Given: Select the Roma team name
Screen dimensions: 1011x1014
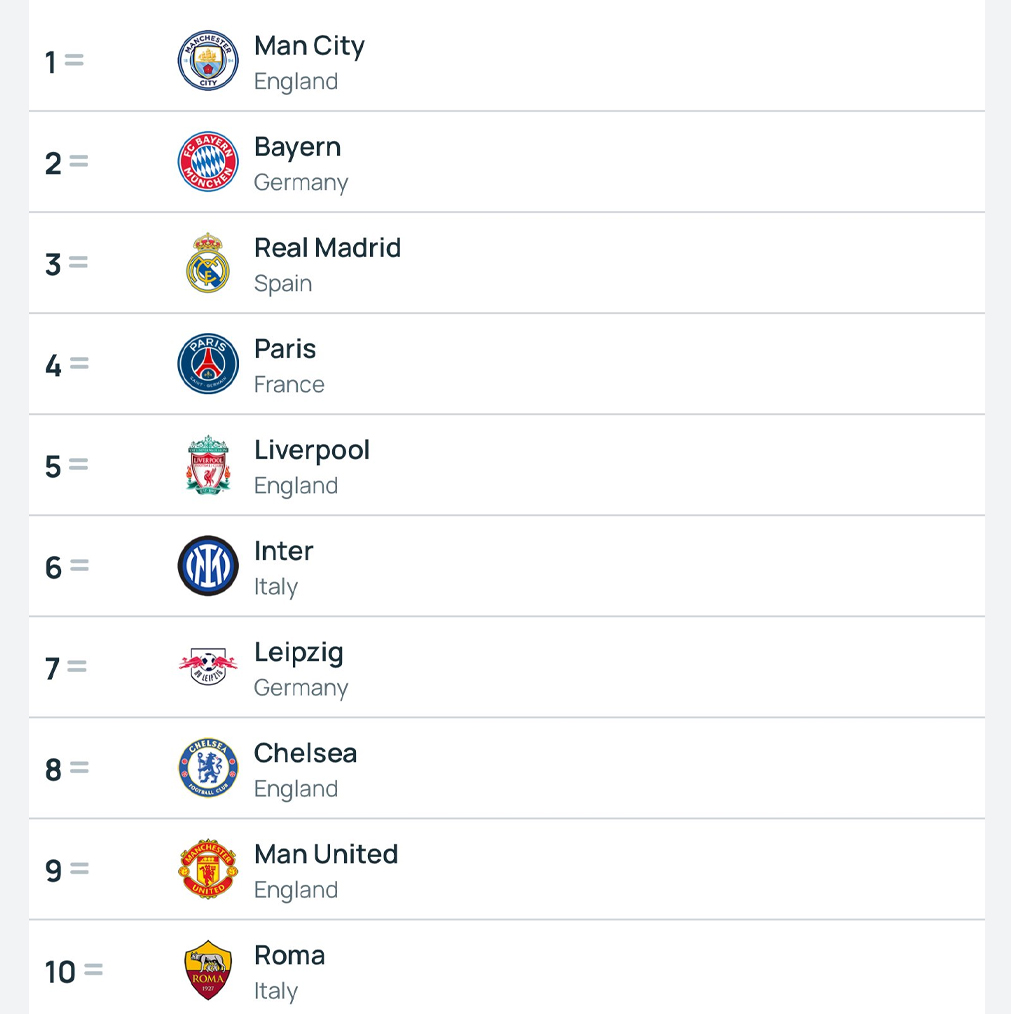Looking at the screenshot, I should point(289,955).
